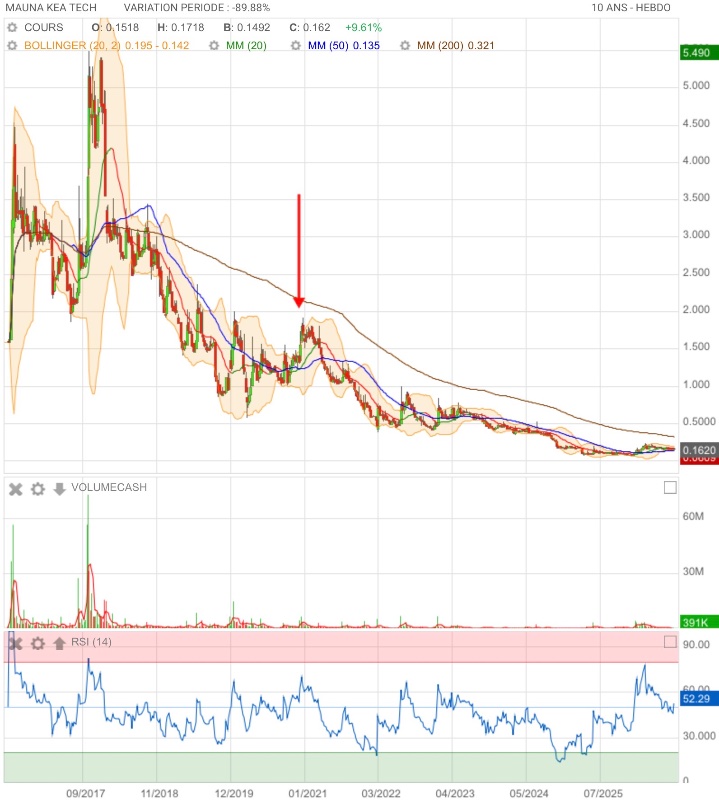Open VOLUMECASH panel settings gear
Screen dimensions: 719x800
(x=38, y=489)
